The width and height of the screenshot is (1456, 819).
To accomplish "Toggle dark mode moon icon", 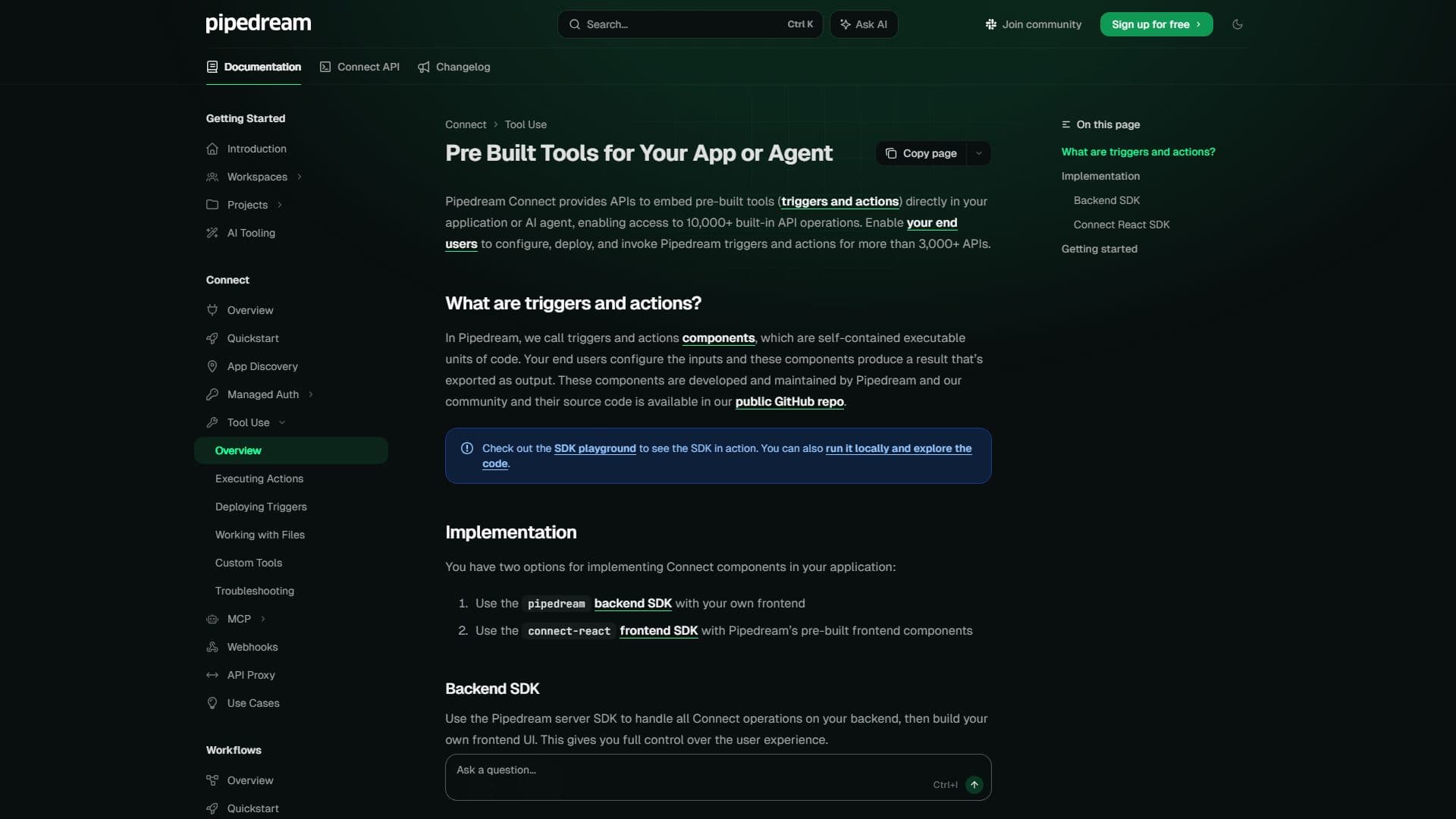I will 1238,24.
